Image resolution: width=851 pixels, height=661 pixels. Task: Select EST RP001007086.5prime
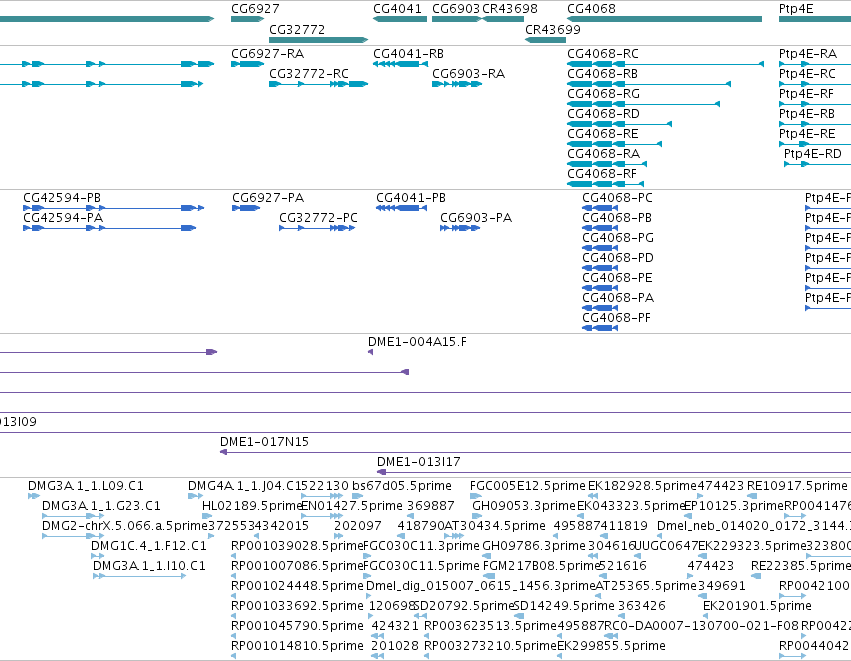coord(297,566)
